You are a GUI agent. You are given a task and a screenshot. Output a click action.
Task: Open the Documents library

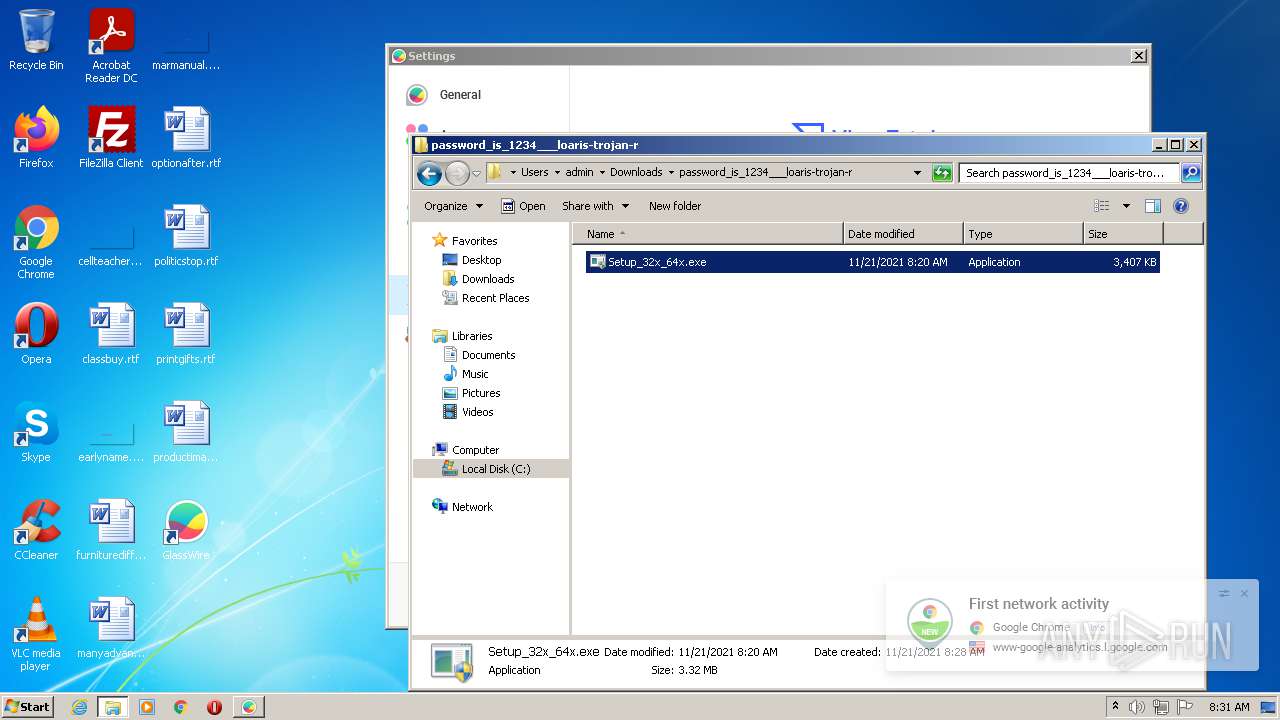489,355
